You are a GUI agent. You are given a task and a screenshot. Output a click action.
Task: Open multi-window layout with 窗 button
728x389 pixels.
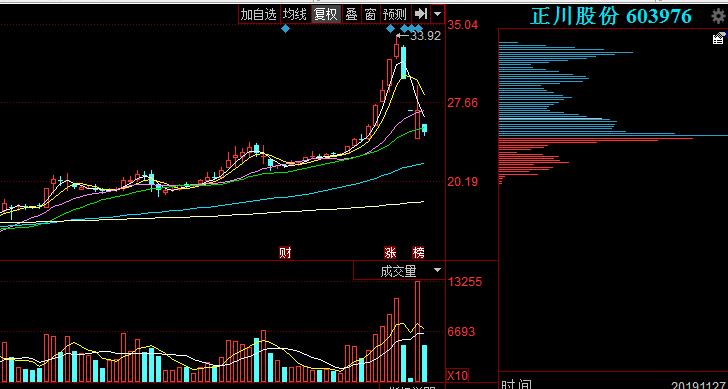tap(370, 14)
